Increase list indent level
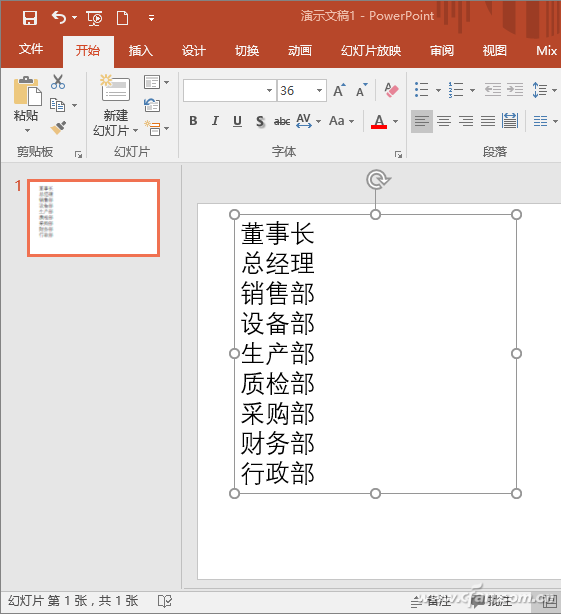 515,90
